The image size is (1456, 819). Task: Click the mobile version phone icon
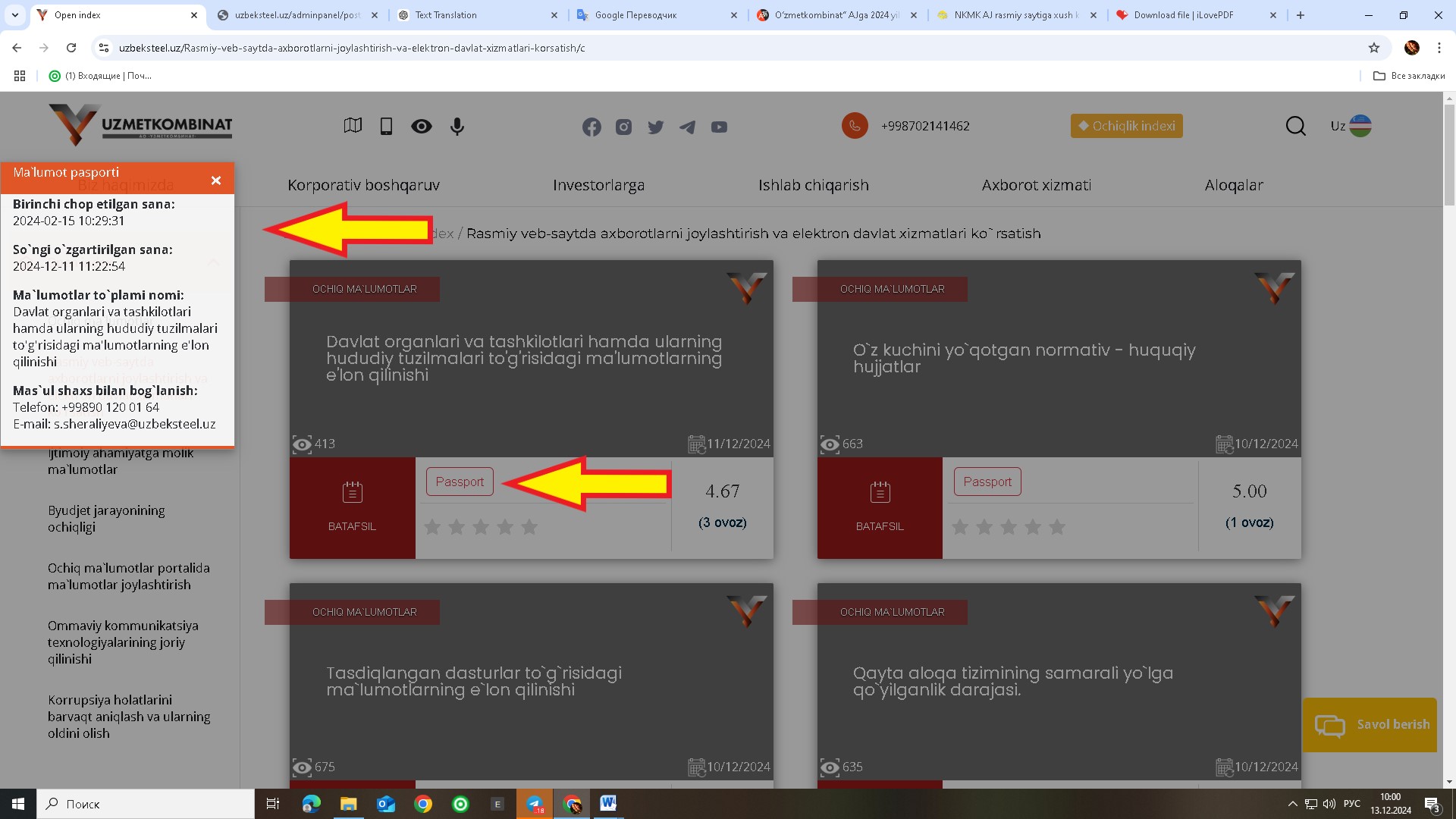click(x=386, y=126)
